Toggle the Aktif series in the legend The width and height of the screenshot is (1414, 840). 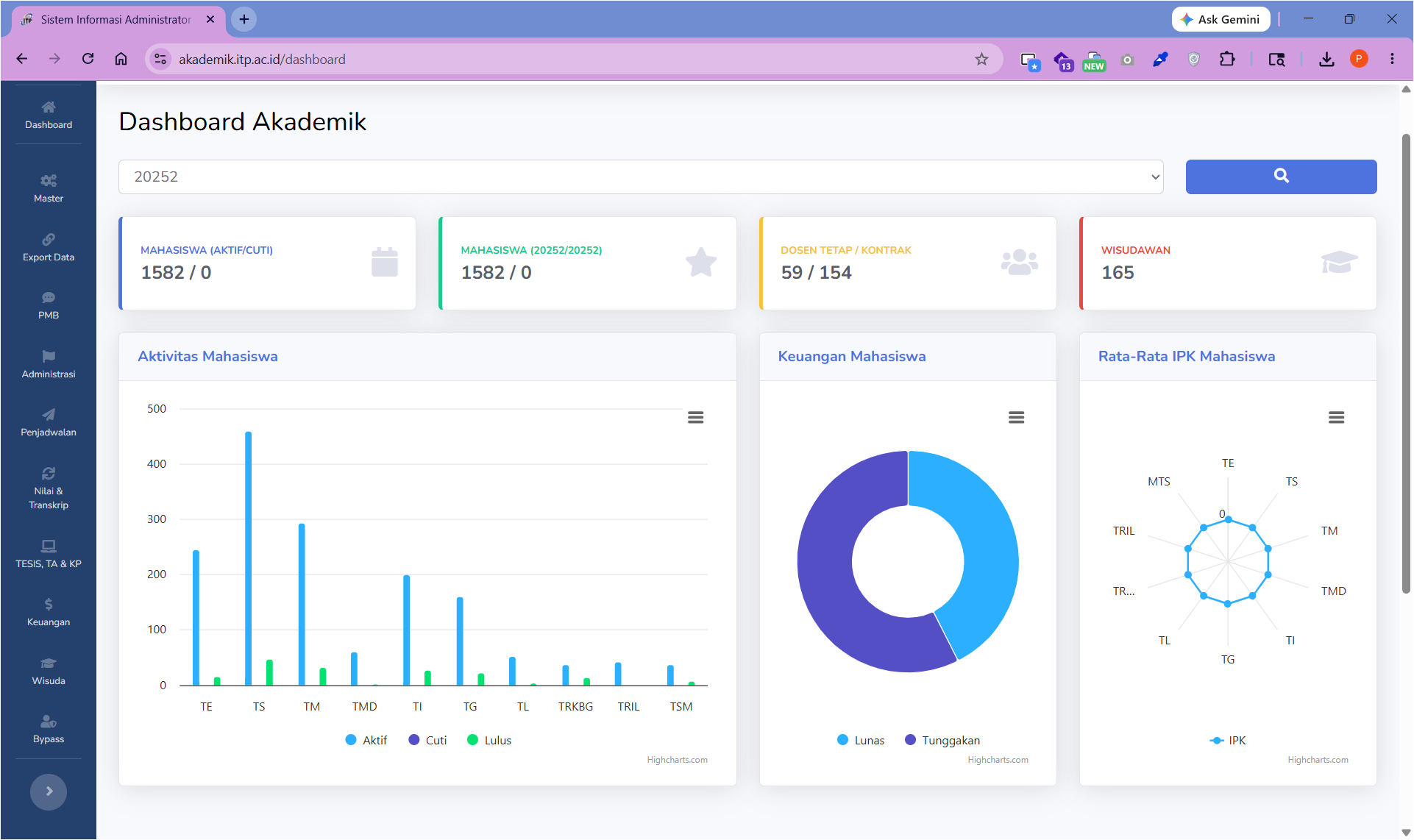pos(366,740)
